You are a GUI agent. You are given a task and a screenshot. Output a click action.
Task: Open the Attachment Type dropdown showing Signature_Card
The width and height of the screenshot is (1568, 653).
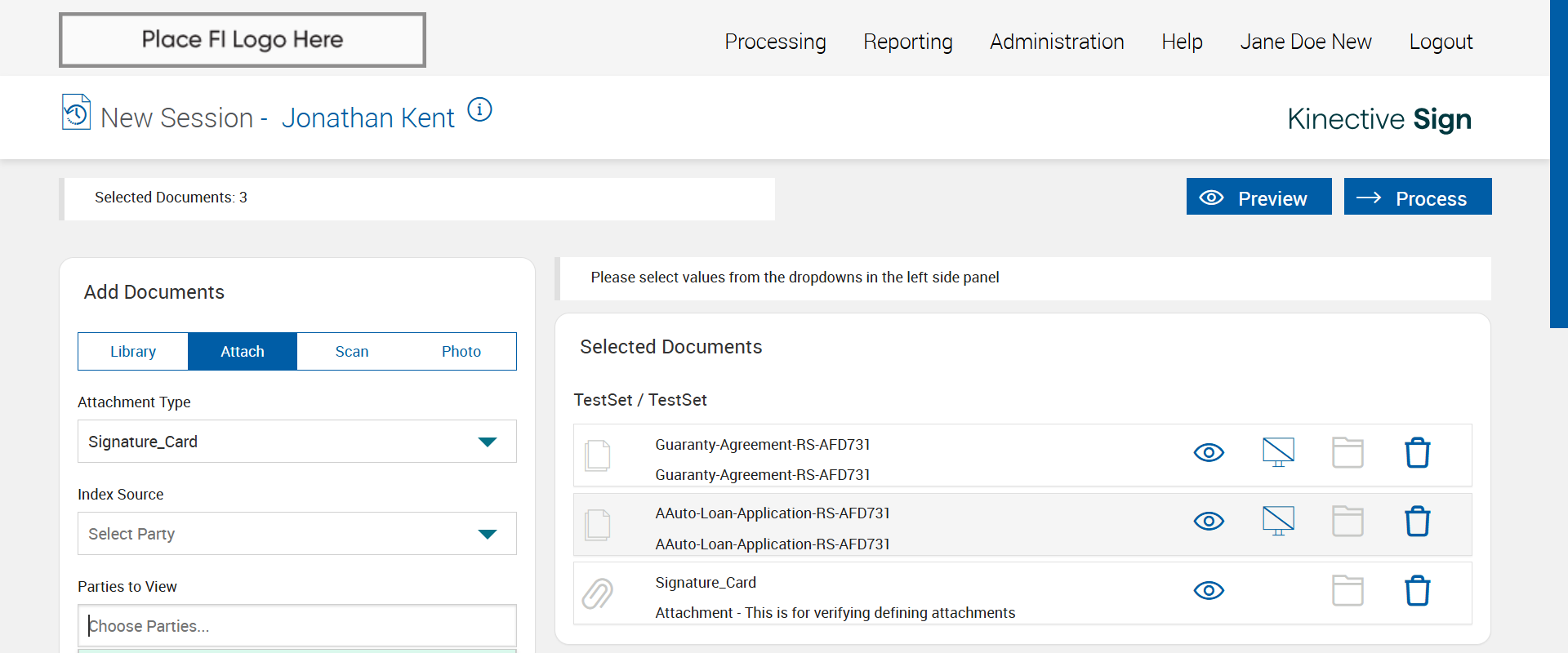click(297, 442)
